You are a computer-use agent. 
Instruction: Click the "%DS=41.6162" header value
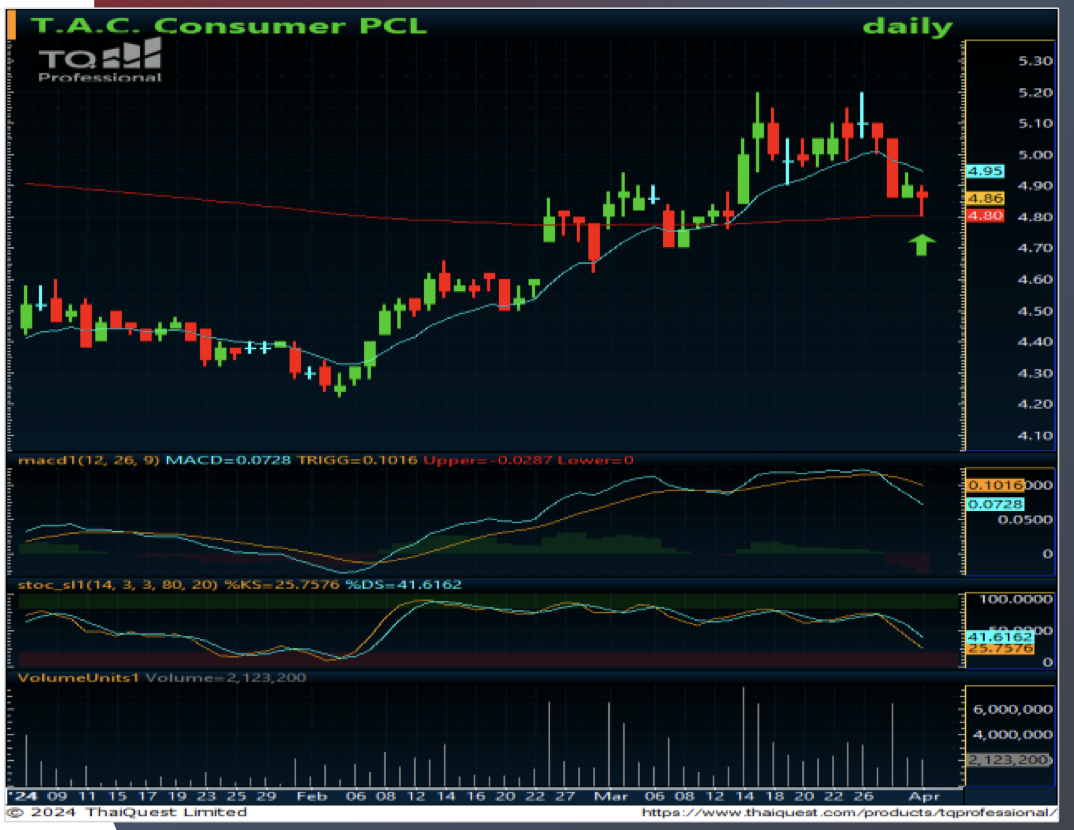tap(403, 584)
